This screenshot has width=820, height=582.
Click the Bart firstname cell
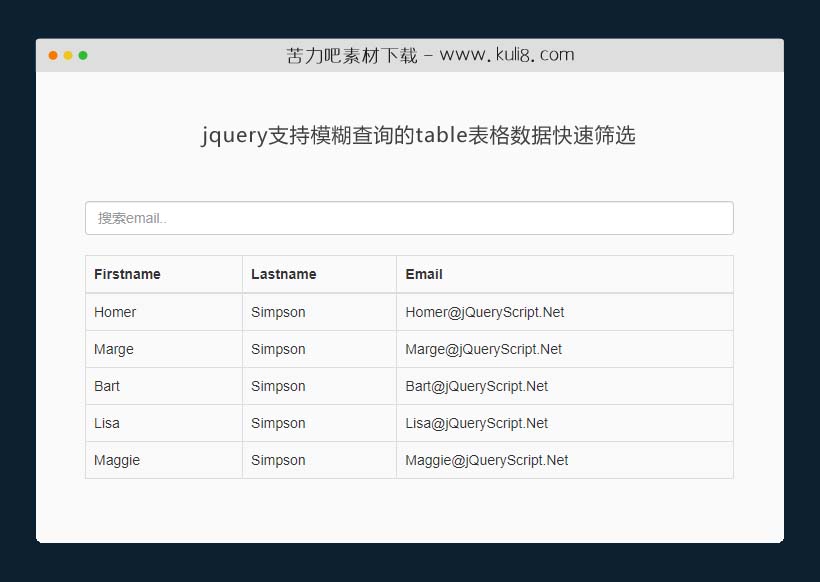click(105, 385)
